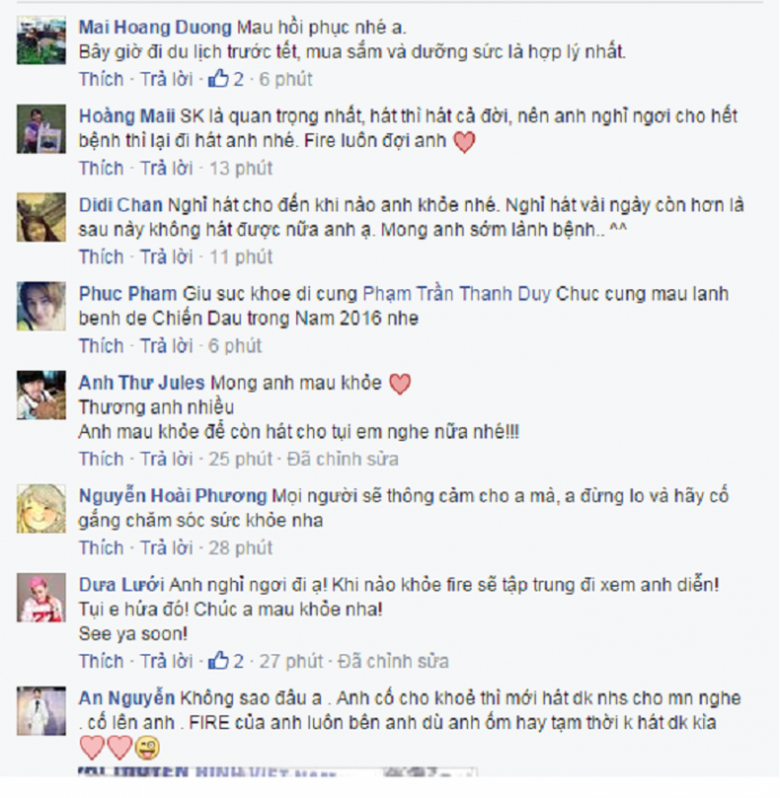Reply to Didi Chan's comment with Trả lời

(x=166, y=256)
